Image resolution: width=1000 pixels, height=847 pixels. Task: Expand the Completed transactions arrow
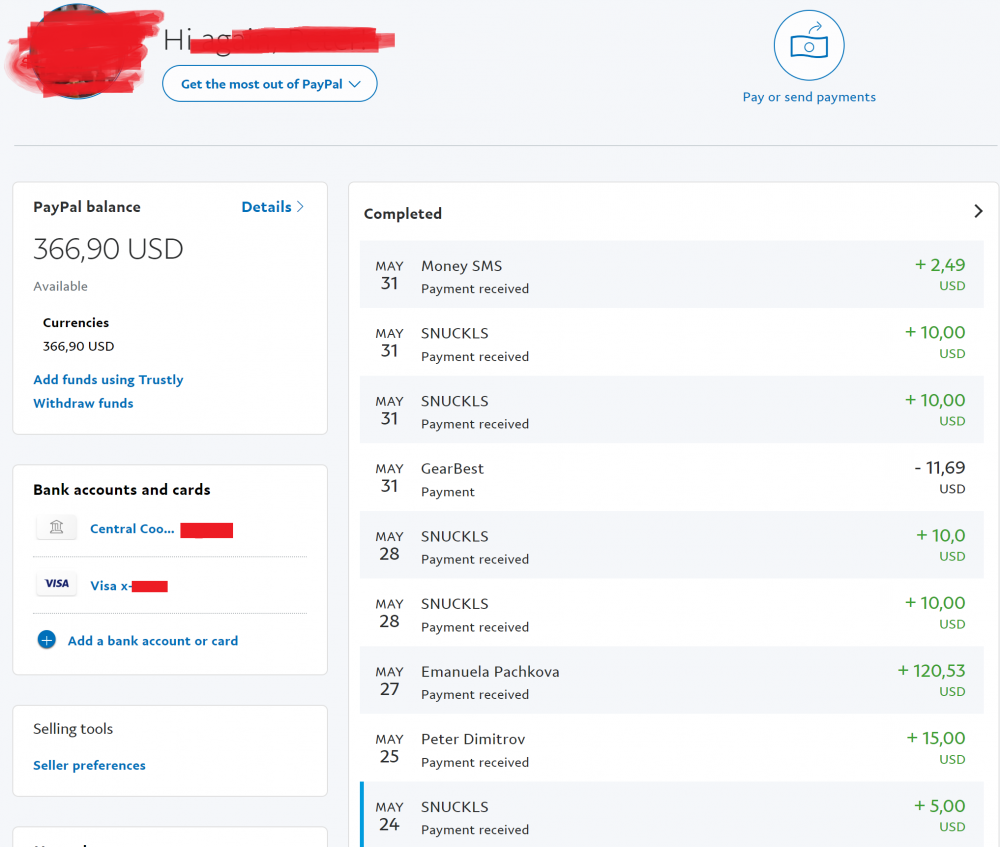click(x=978, y=211)
